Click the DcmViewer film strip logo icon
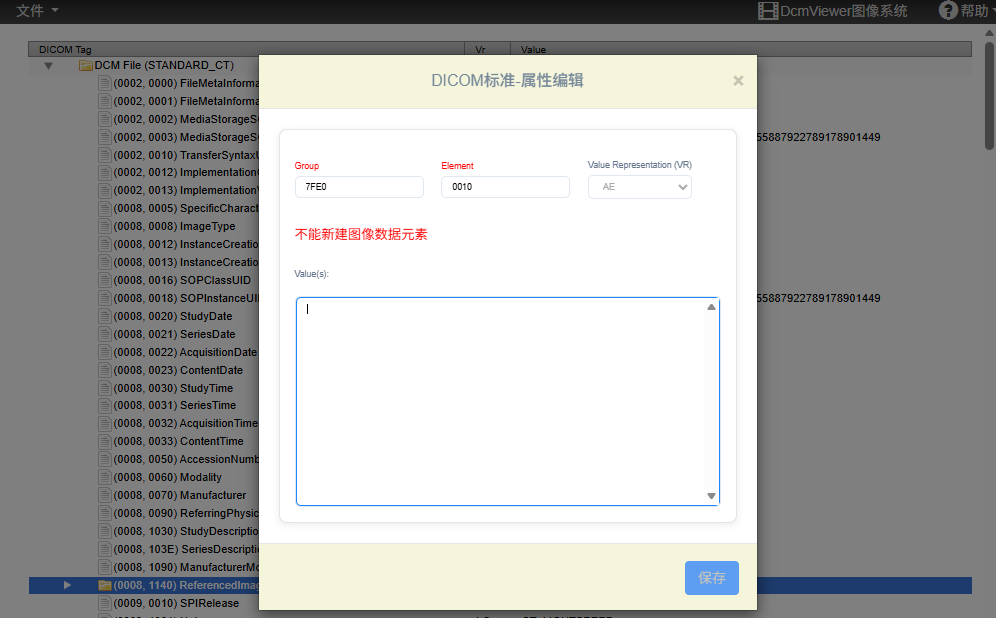996x618 pixels. coord(767,11)
